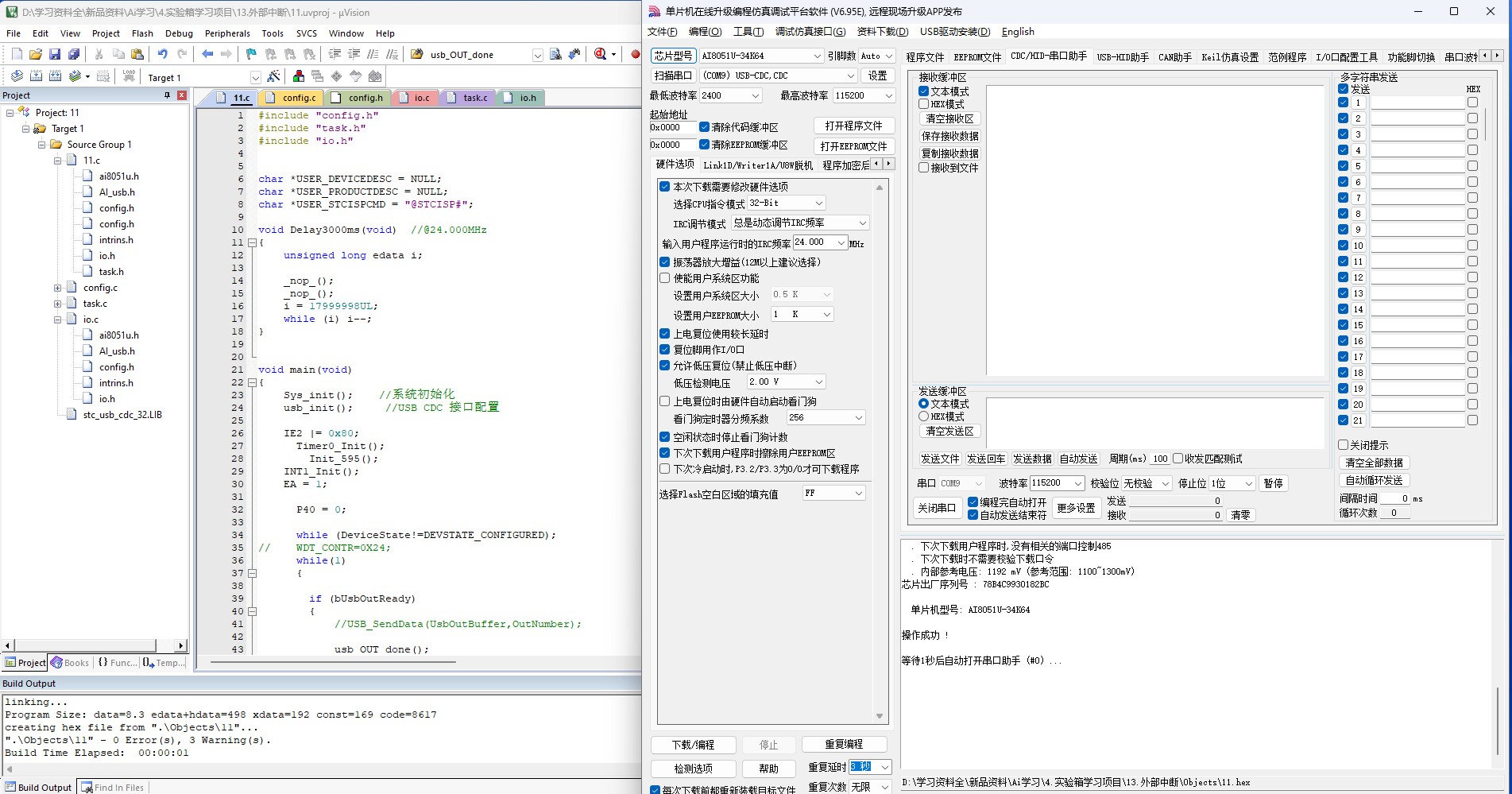The width and height of the screenshot is (1512, 794).
Task: Click the Undo arrow icon
Action: (x=162, y=54)
